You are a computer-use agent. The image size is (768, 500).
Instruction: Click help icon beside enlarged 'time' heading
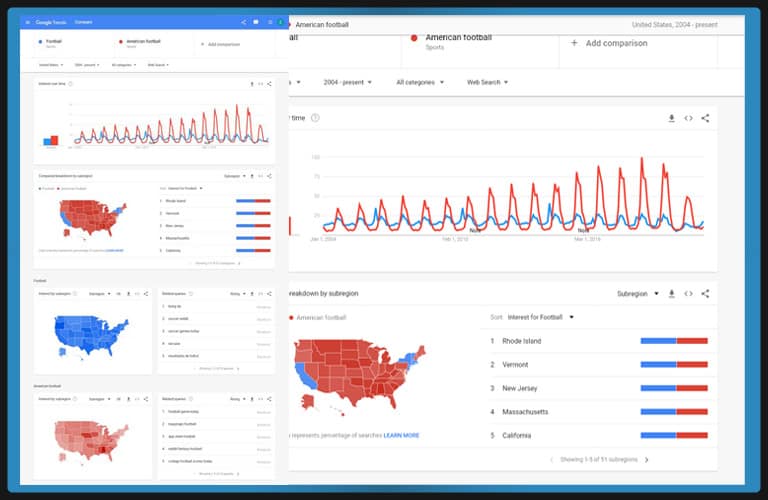tap(315, 118)
